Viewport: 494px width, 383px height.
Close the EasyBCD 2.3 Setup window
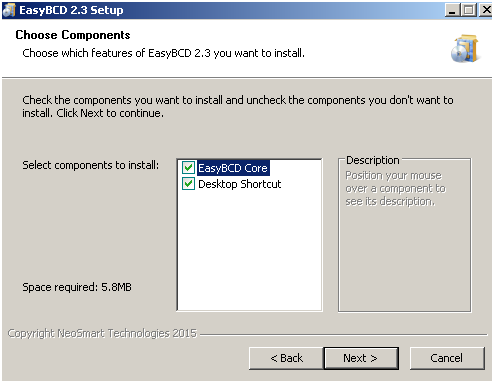(x=485, y=10)
